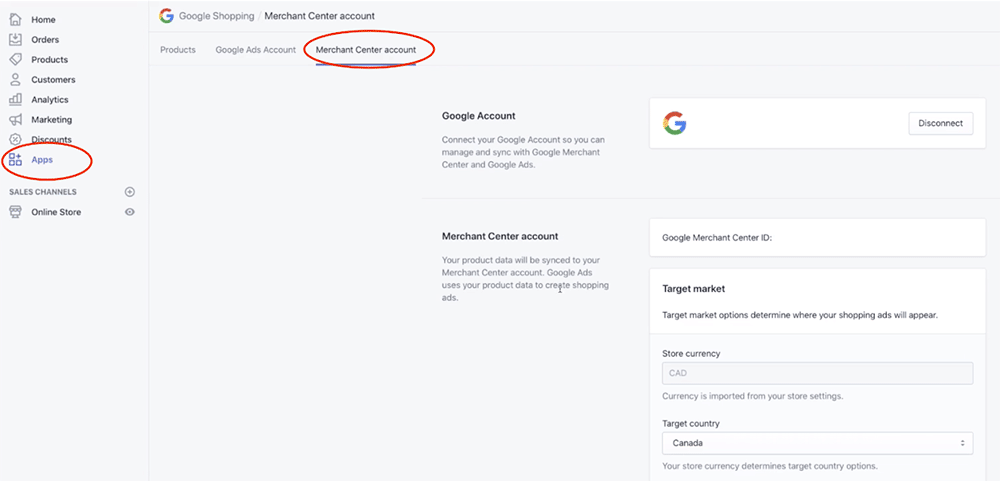Click the Online Store shop icon

[15, 212]
